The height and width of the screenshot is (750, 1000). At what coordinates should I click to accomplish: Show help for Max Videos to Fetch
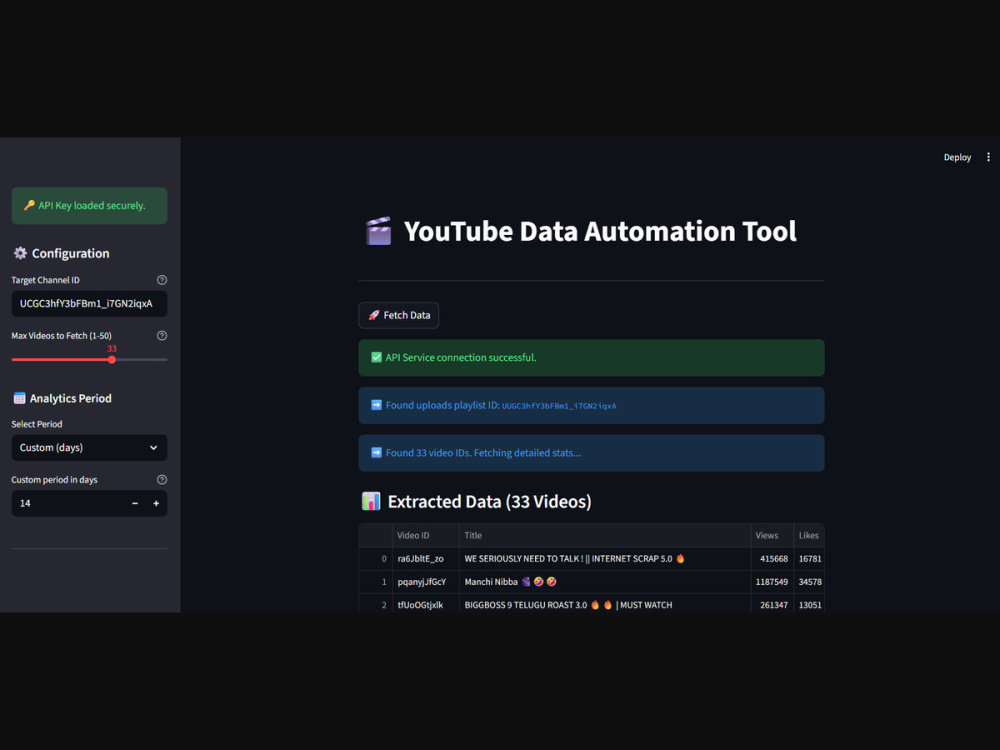tap(162, 335)
